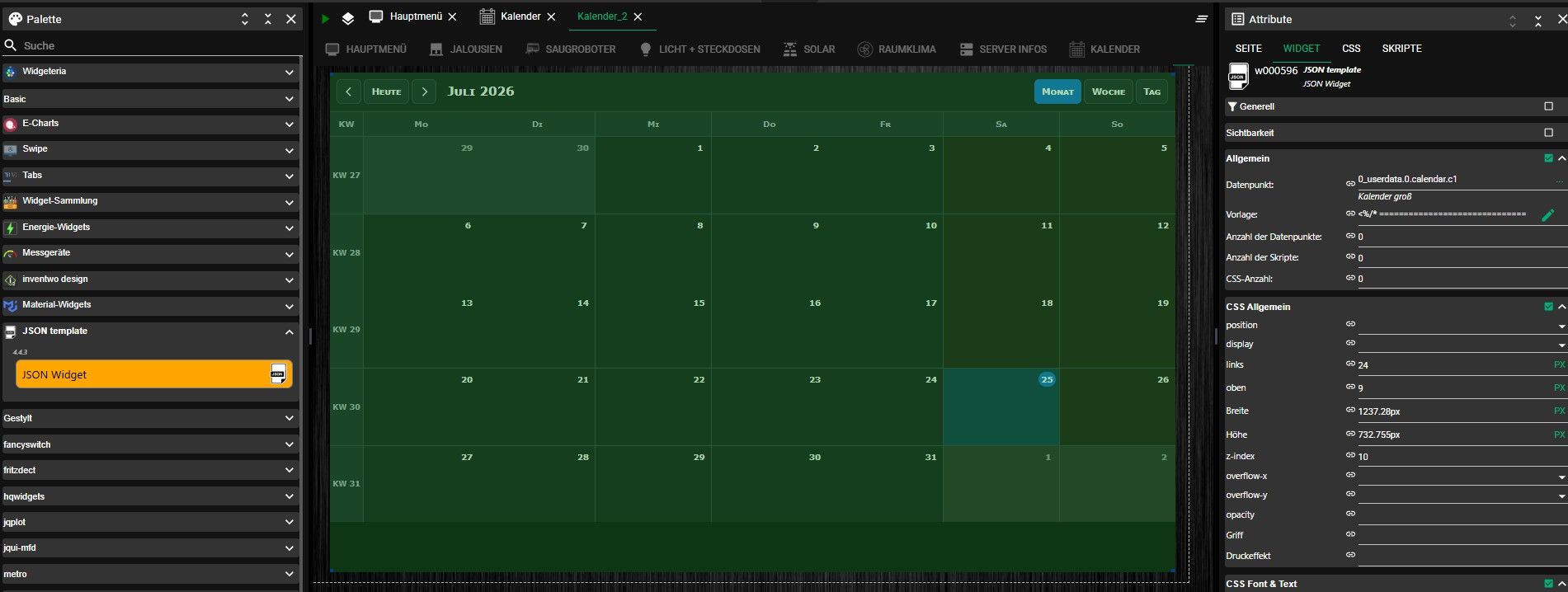Image resolution: width=1568 pixels, height=592 pixels.
Task: Expand the E-Charts palette group
Action: [289, 125]
